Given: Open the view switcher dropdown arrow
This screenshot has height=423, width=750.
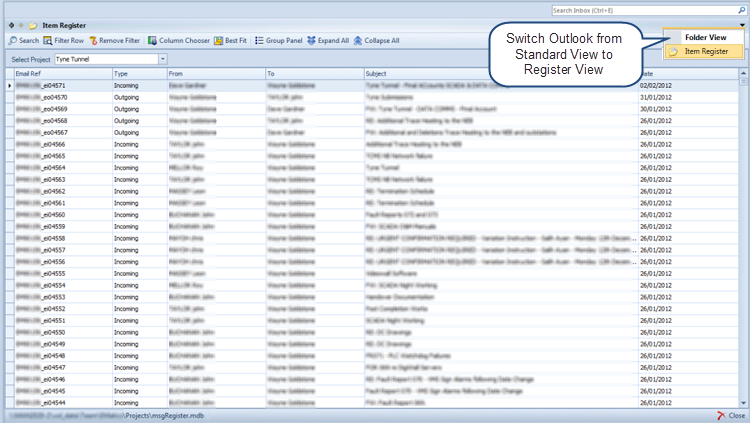Looking at the screenshot, I should click(742, 25).
